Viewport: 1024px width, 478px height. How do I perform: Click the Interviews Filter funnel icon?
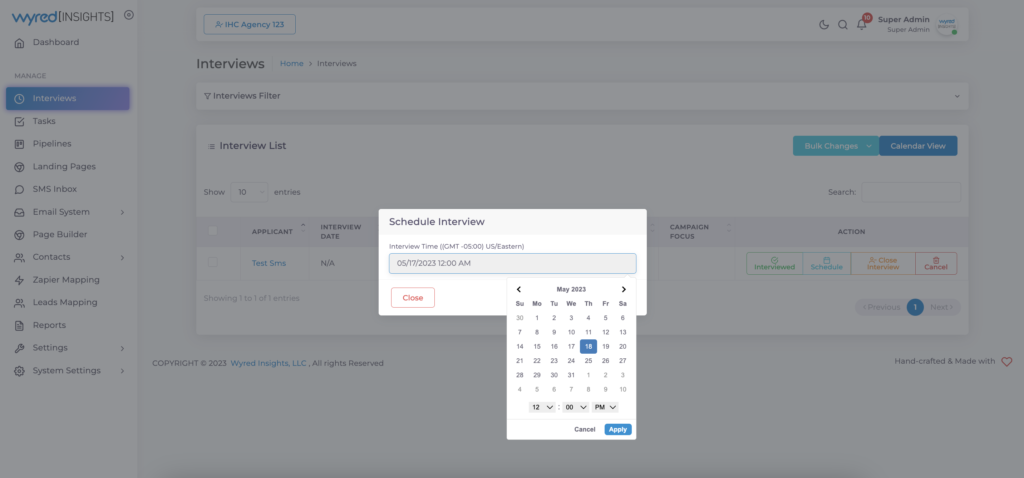[207, 96]
